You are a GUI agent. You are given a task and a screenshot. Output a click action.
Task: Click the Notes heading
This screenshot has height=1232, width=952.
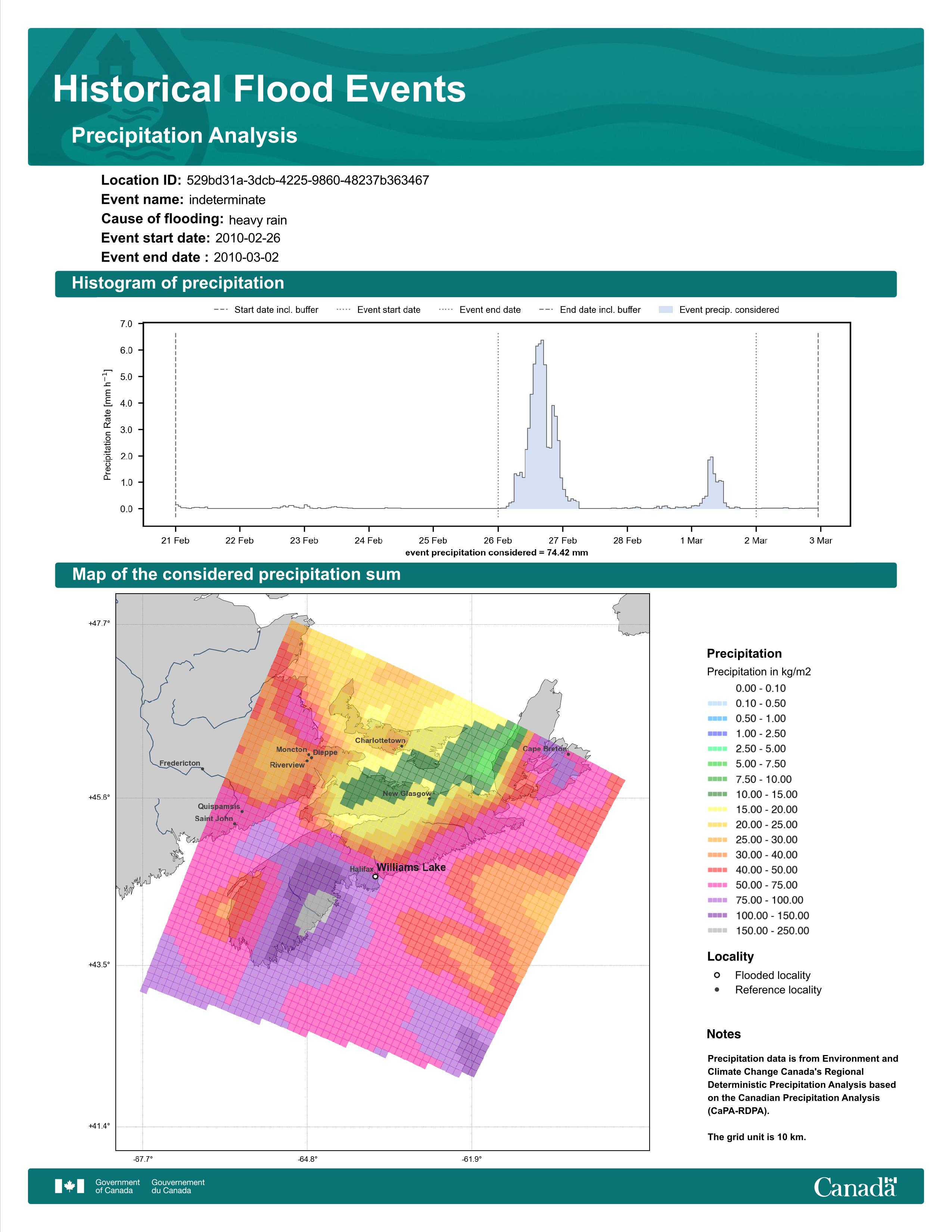tap(724, 1034)
